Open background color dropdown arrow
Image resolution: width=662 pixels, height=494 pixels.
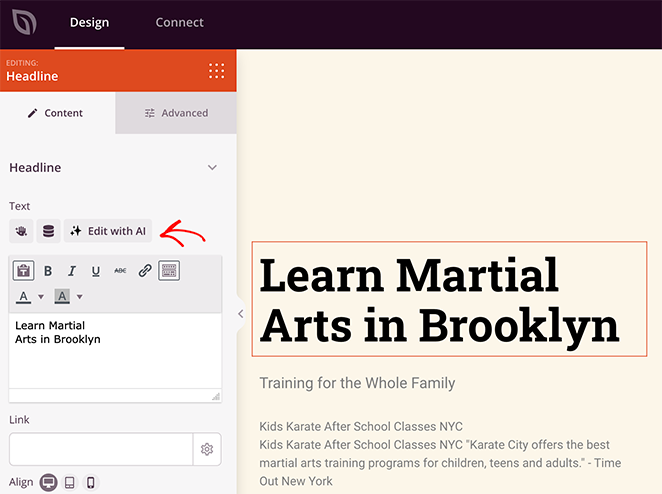tap(79, 297)
